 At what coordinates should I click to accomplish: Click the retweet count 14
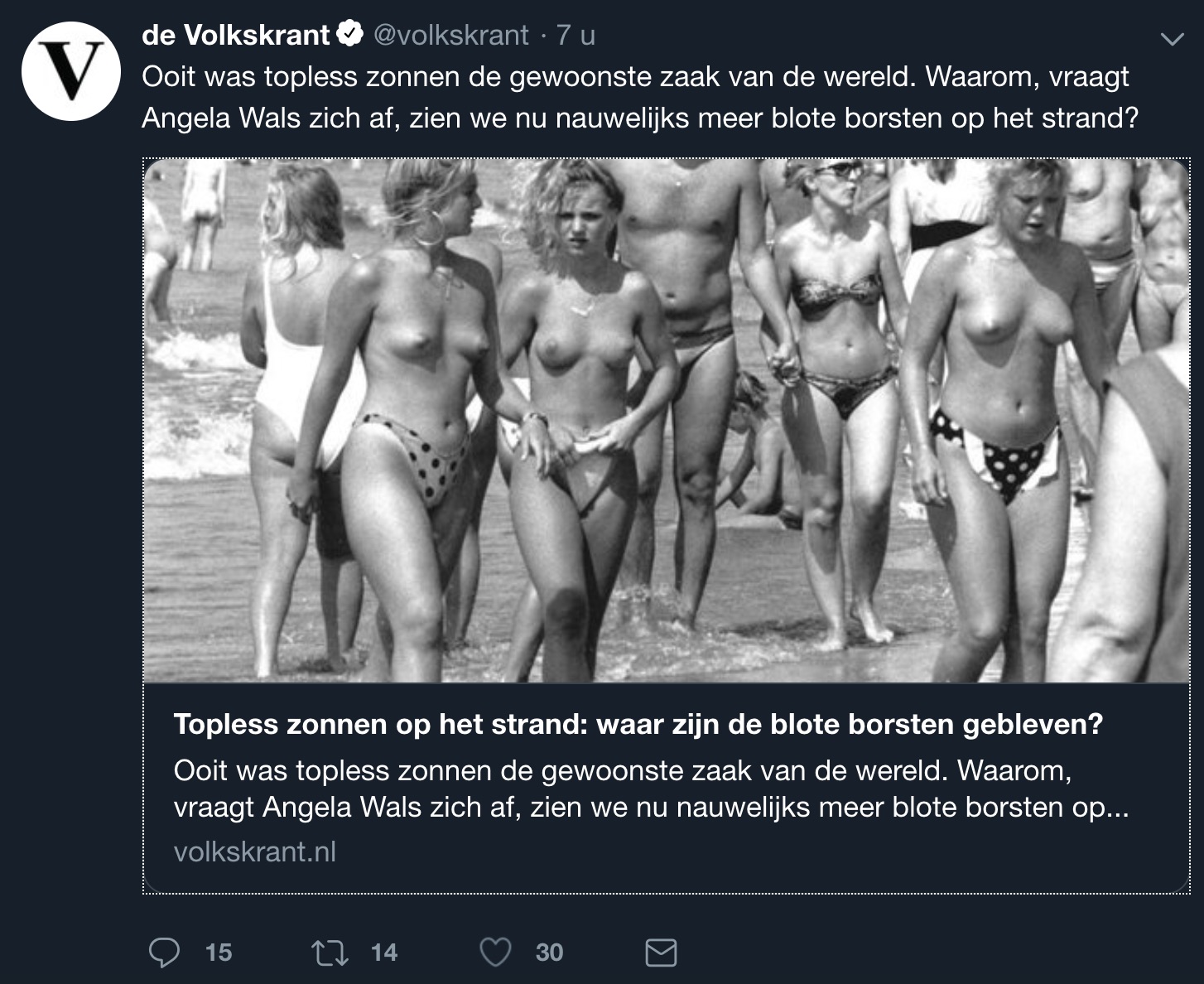pos(384,953)
